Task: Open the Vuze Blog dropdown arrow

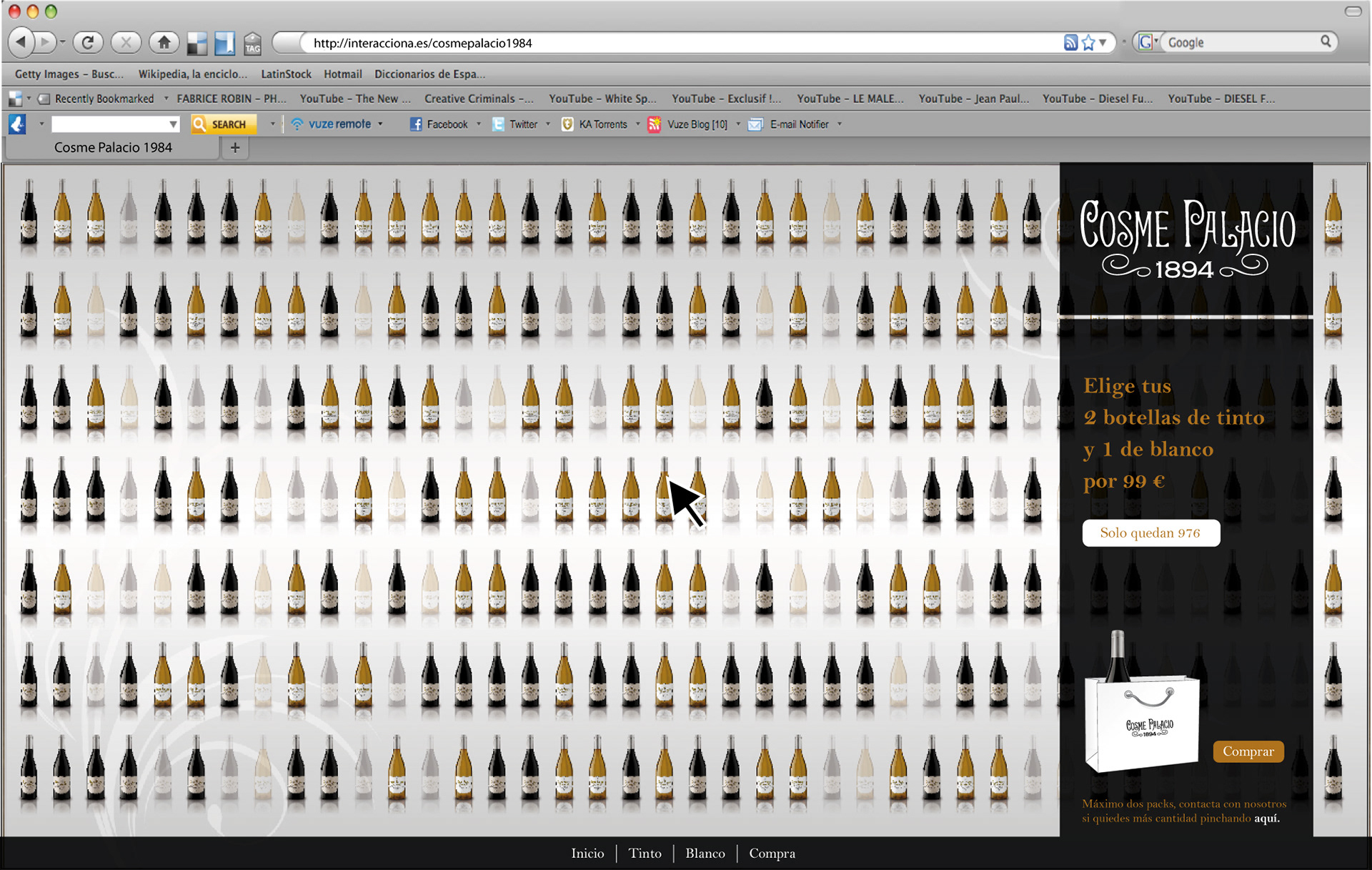Action: click(x=738, y=124)
